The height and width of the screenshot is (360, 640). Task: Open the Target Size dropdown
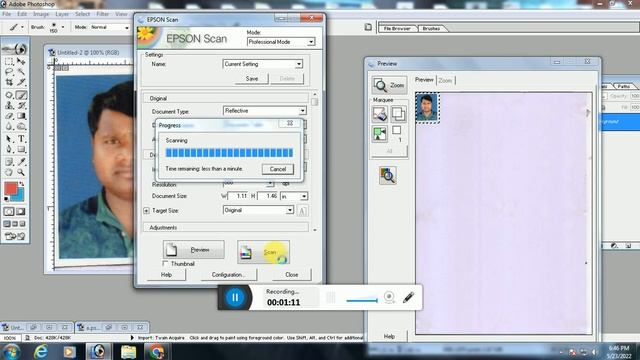pos(289,210)
